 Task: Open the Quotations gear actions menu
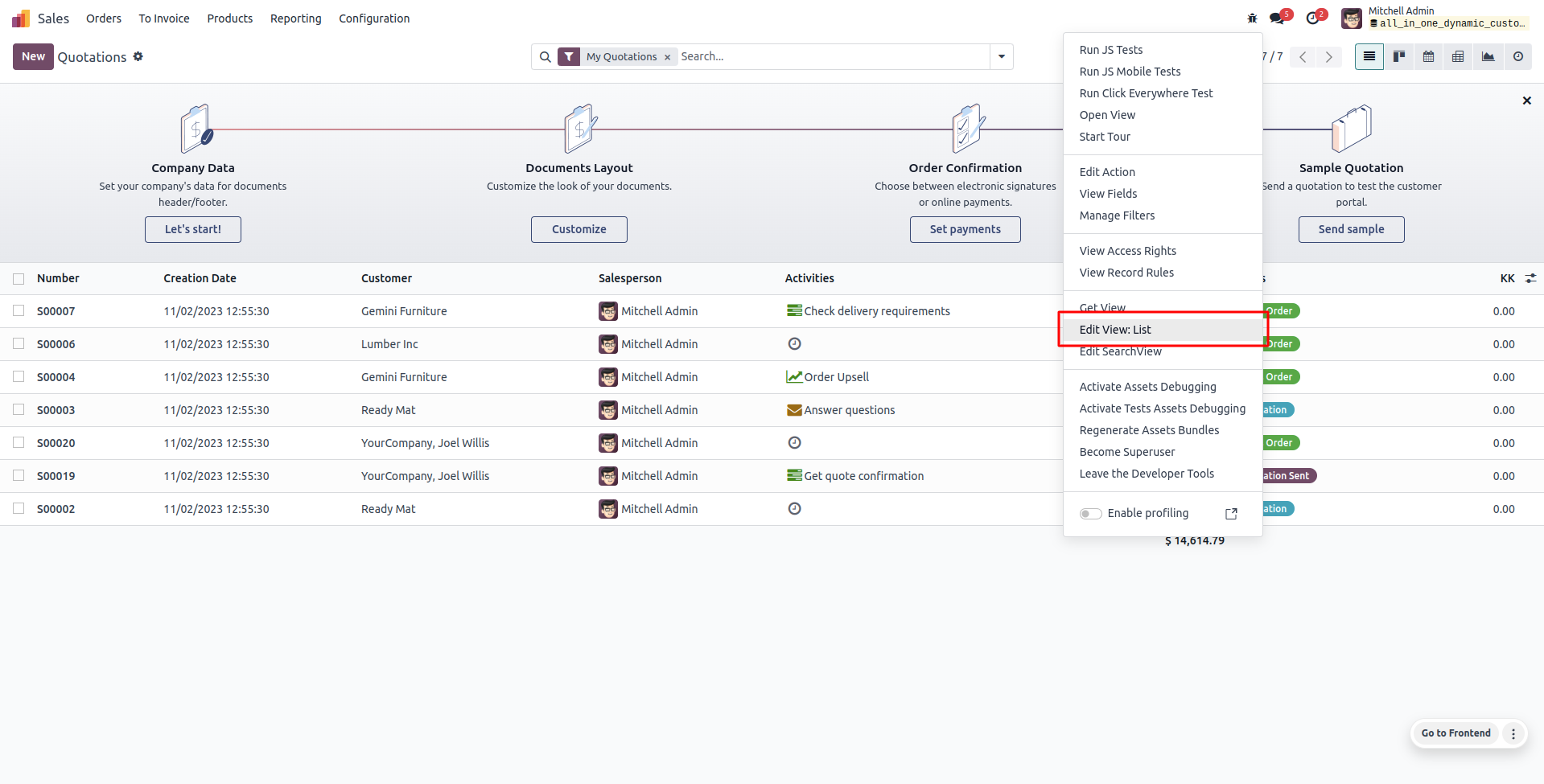(138, 56)
